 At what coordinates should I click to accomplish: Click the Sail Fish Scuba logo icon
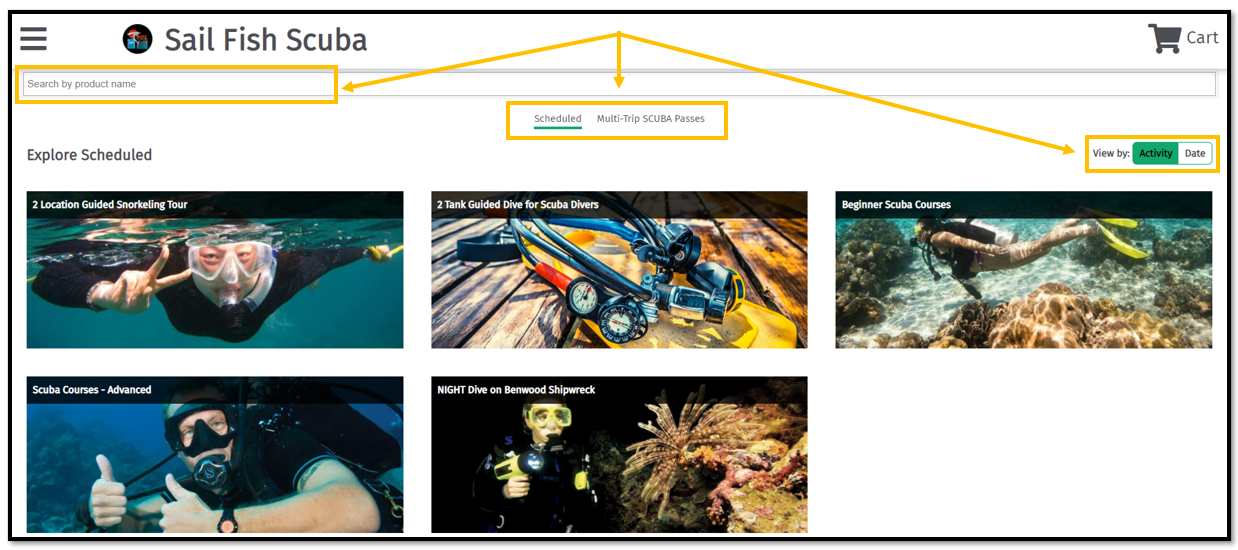pos(137,39)
